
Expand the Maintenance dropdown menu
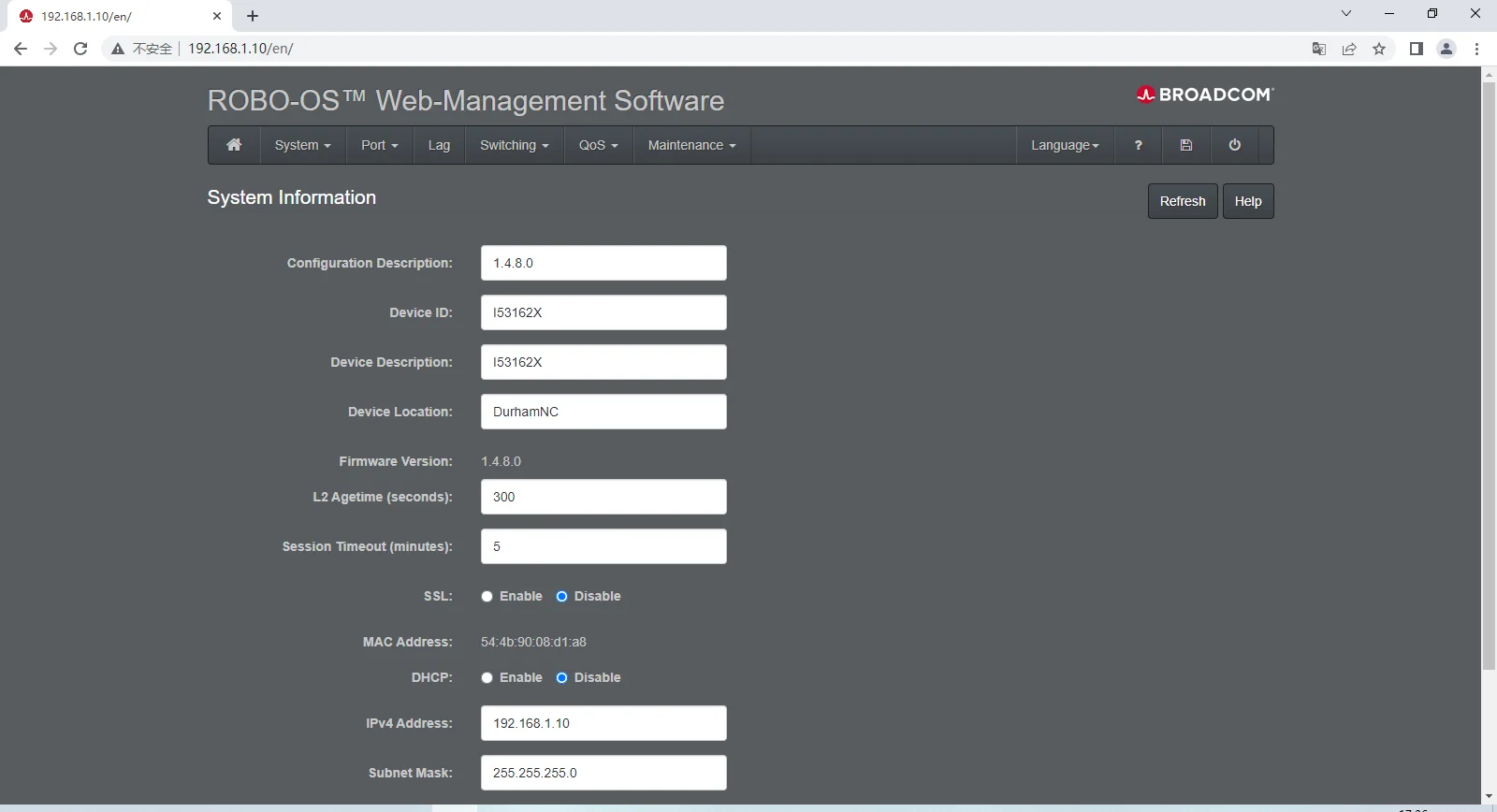click(692, 145)
